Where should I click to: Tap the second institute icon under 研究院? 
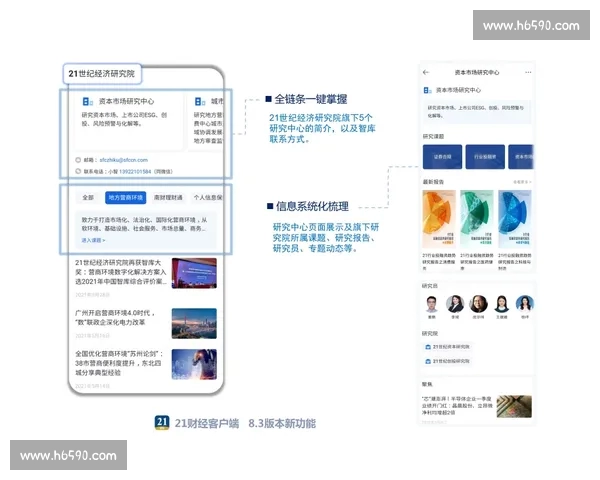428,361
